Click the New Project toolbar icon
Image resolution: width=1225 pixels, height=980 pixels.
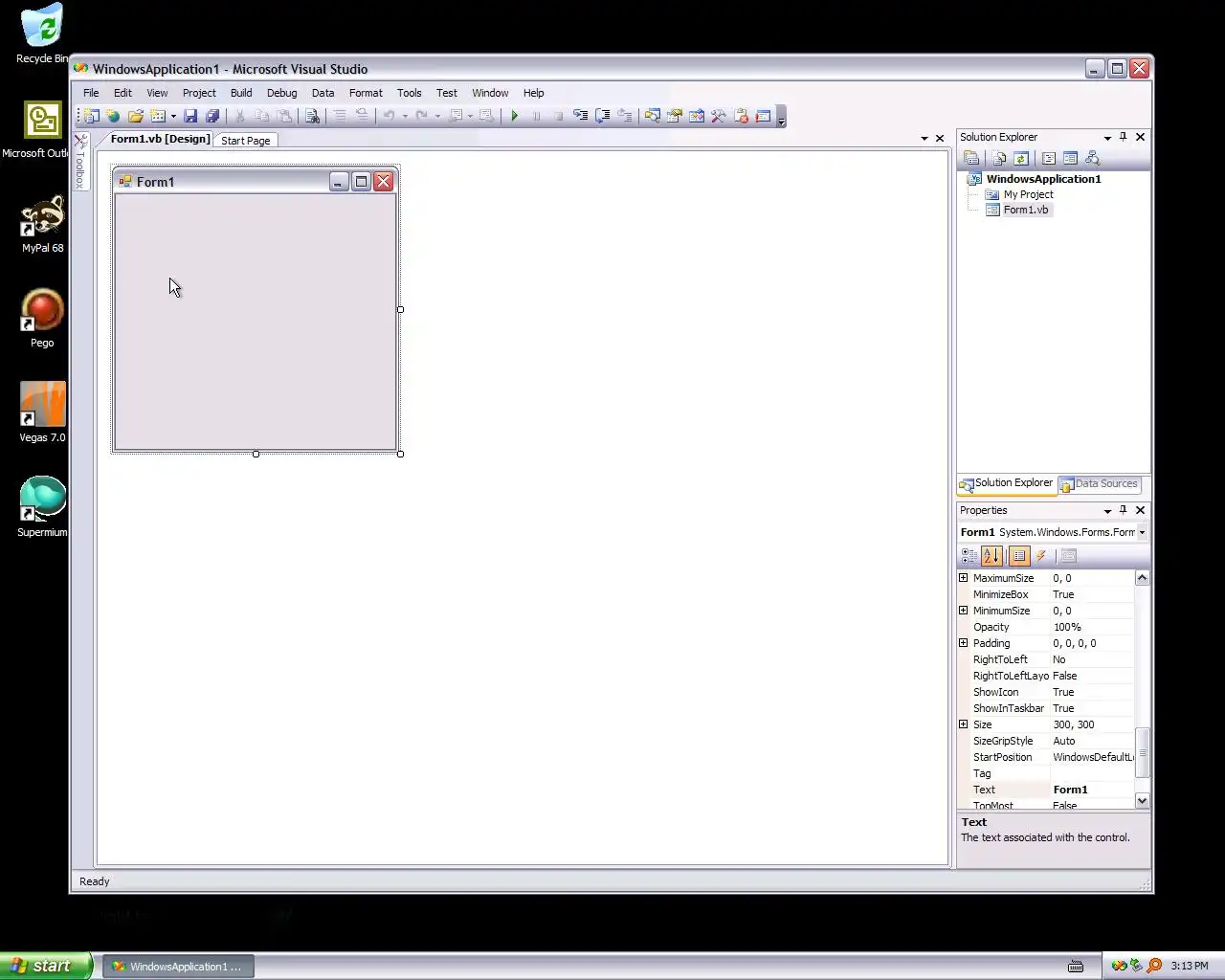pyautogui.click(x=92, y=116)
